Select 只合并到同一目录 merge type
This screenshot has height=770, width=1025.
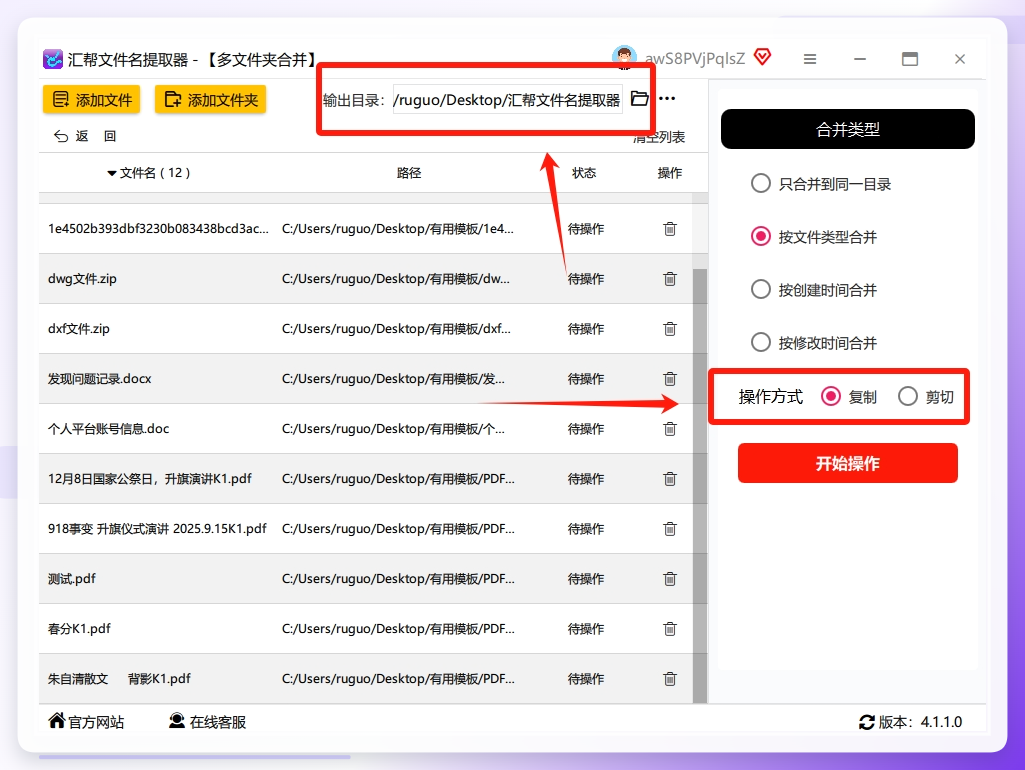761,183
